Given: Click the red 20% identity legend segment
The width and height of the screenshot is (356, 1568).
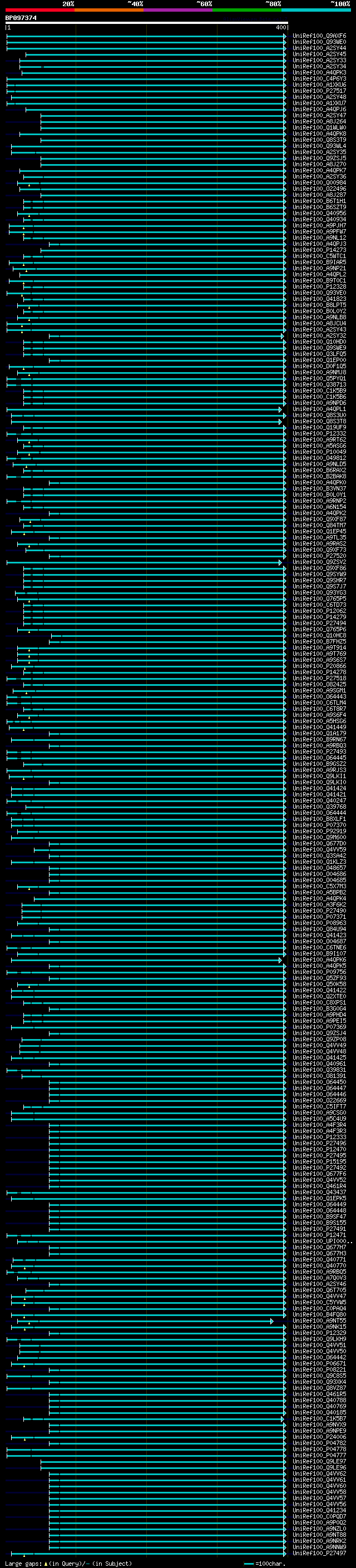Looking at the screenshot, I should click(x=39, y=10).
